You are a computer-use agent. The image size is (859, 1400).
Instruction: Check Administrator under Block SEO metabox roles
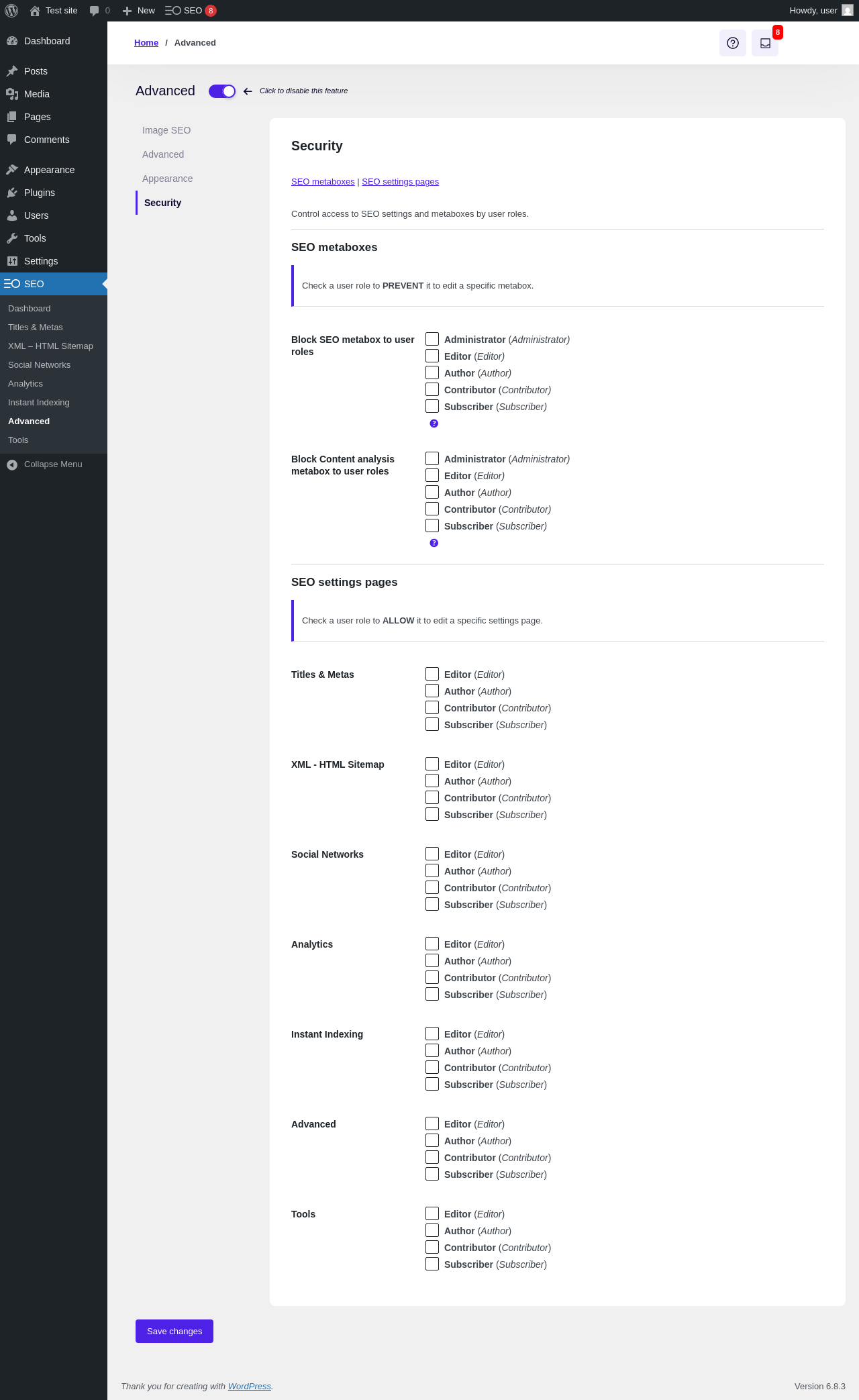click(x=432, y=339)
